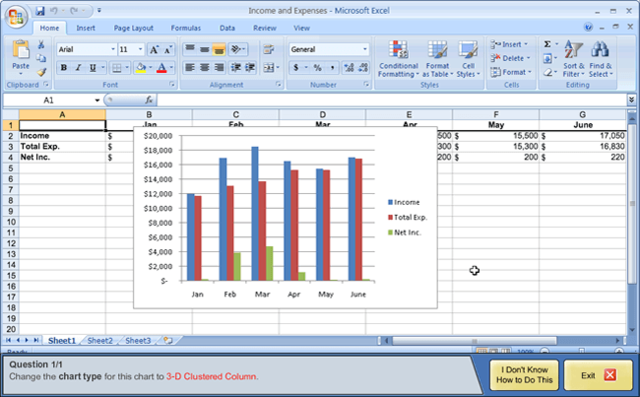The image size is (640, 397).
Task: Open Cell Styles gallery
Action: coord(468,59)
